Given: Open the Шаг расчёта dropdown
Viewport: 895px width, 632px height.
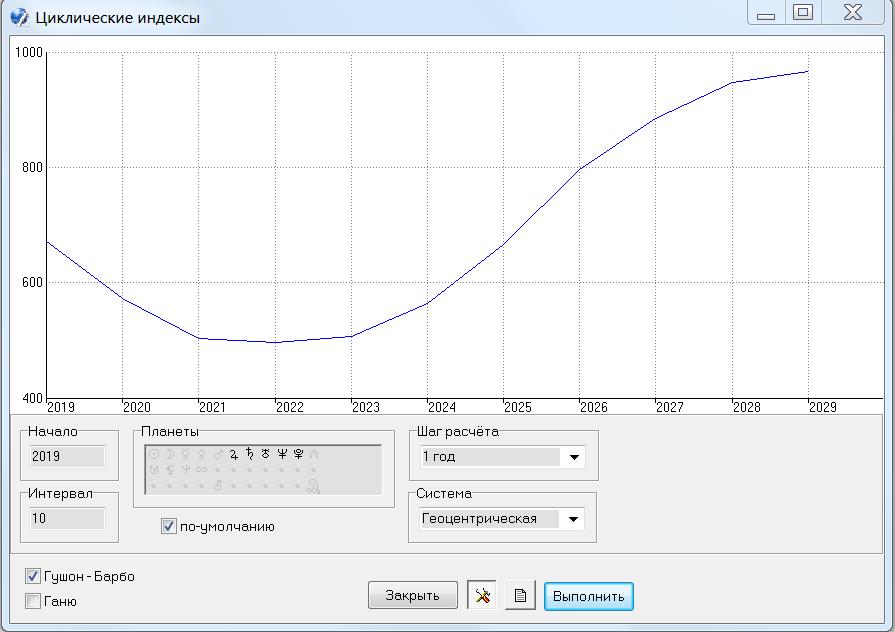Looking at the screenshot, I should pos(574,457).
